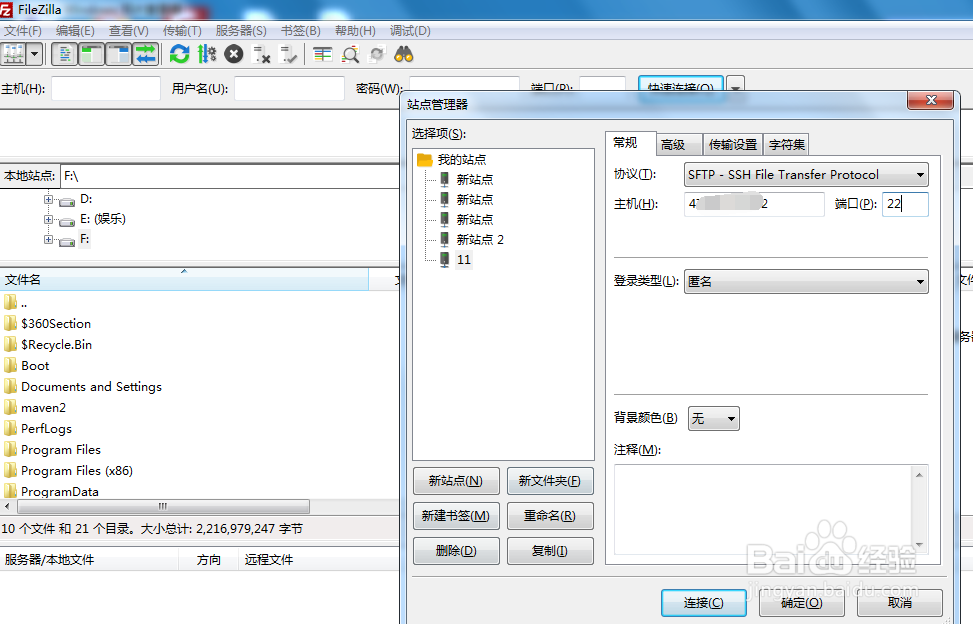
Task: Open the 服务器(S) menu
Action: (x=241, y=31)
